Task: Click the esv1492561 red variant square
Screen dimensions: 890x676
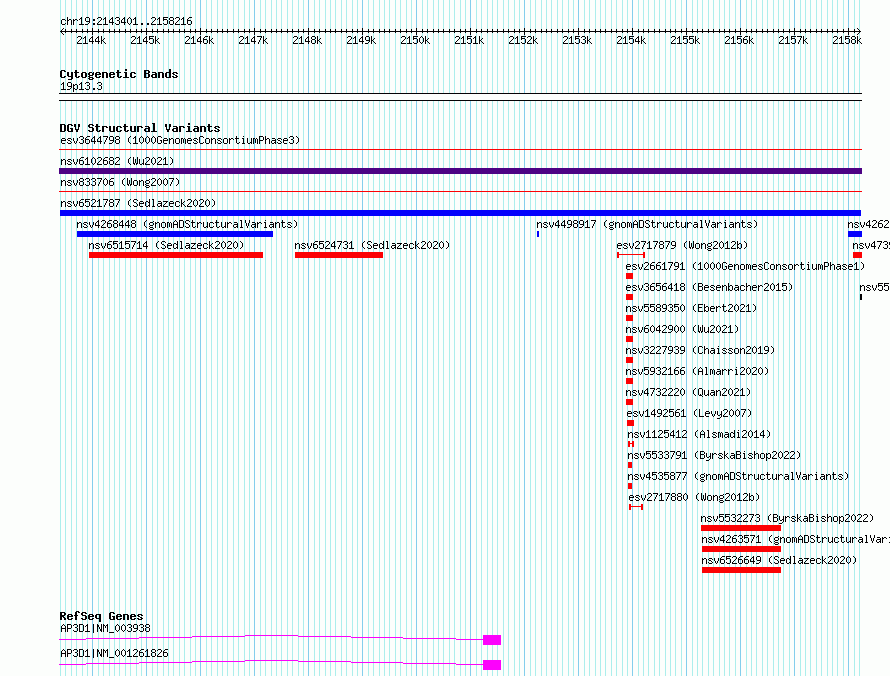Action: pyautogui.click(x=631, y=423)
